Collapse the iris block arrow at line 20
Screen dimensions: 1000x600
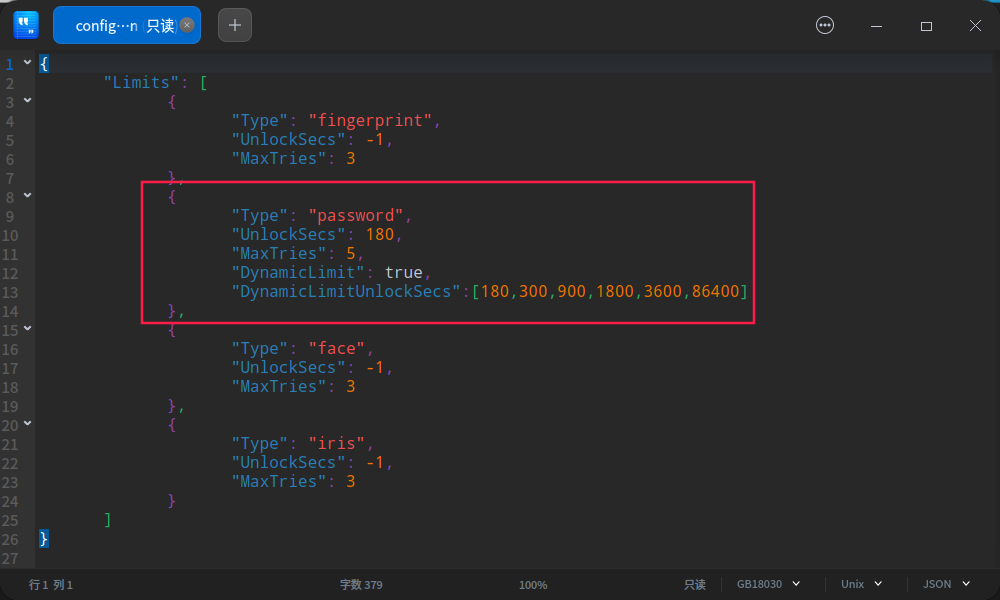point(26,423)
